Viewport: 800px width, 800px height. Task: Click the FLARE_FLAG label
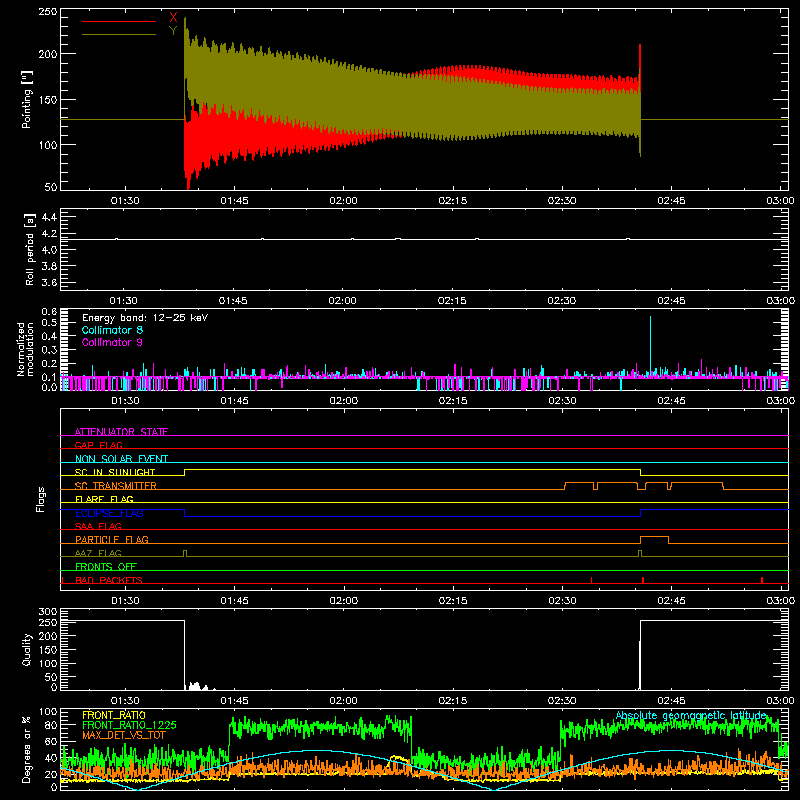coord(104,499)
